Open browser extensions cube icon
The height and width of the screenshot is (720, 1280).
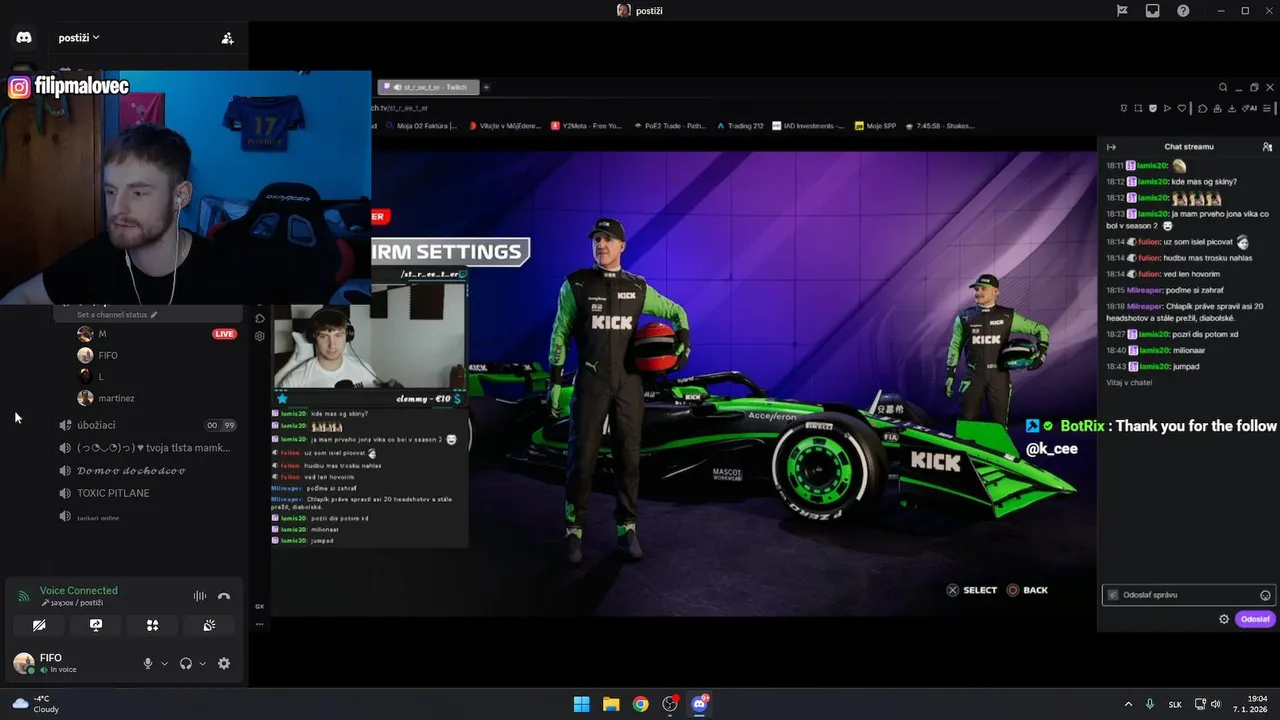point(1202,108)
